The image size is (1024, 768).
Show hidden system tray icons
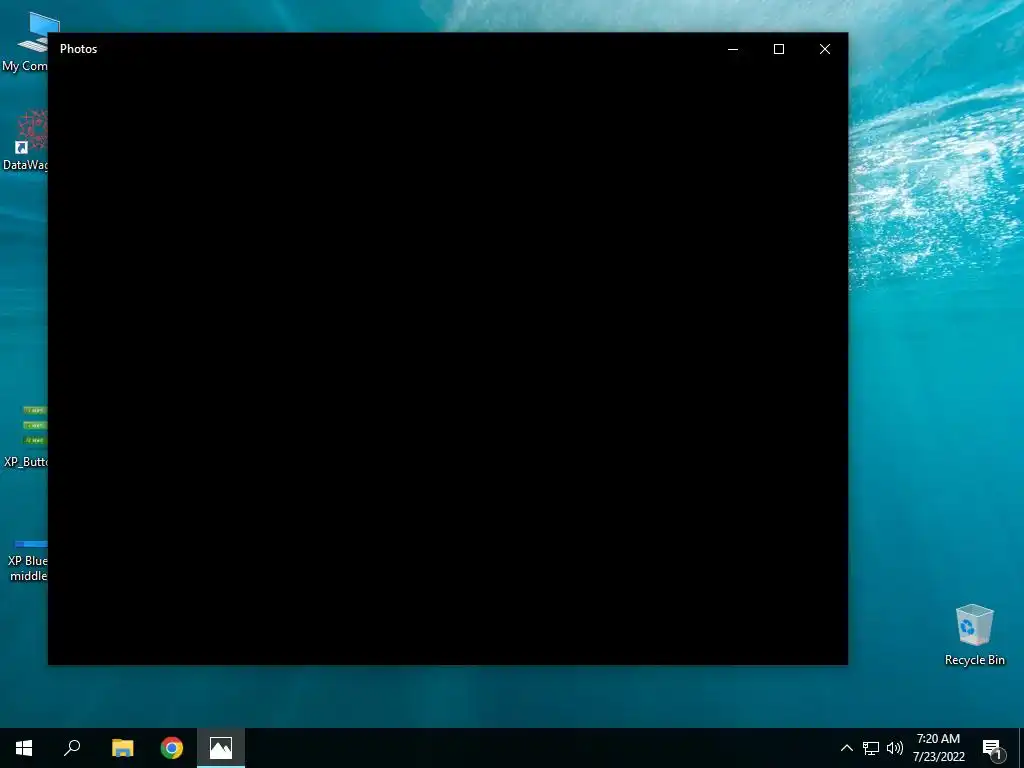[846, 748]
